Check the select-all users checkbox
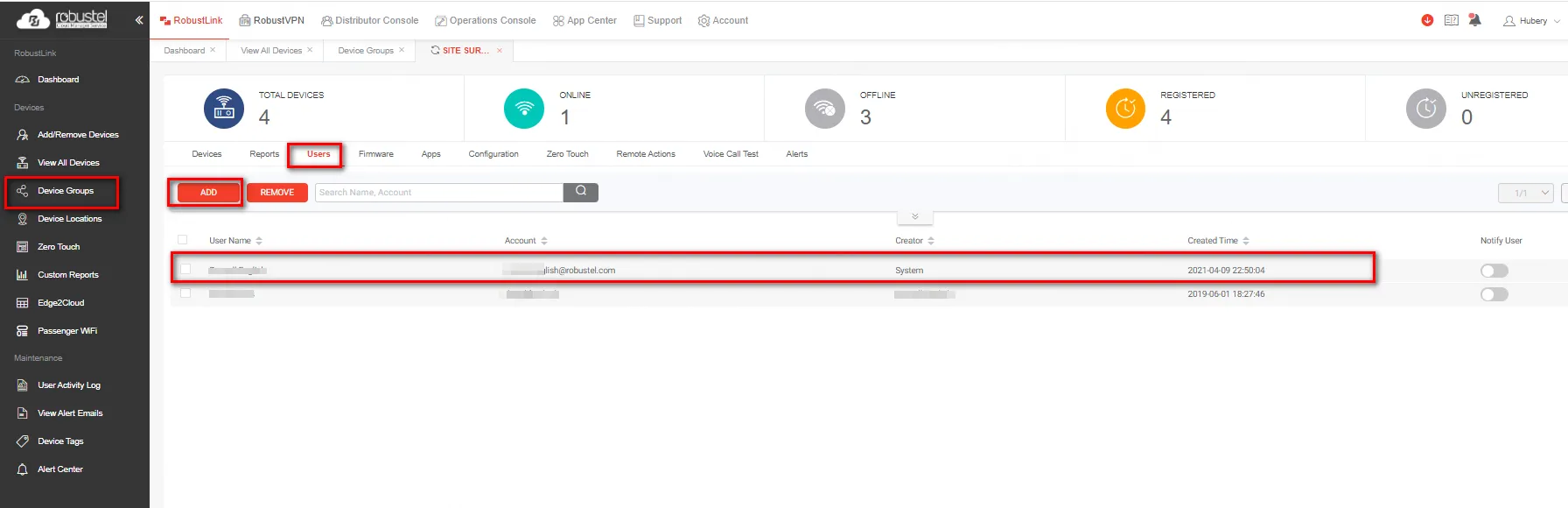 (x=183, y=240)
